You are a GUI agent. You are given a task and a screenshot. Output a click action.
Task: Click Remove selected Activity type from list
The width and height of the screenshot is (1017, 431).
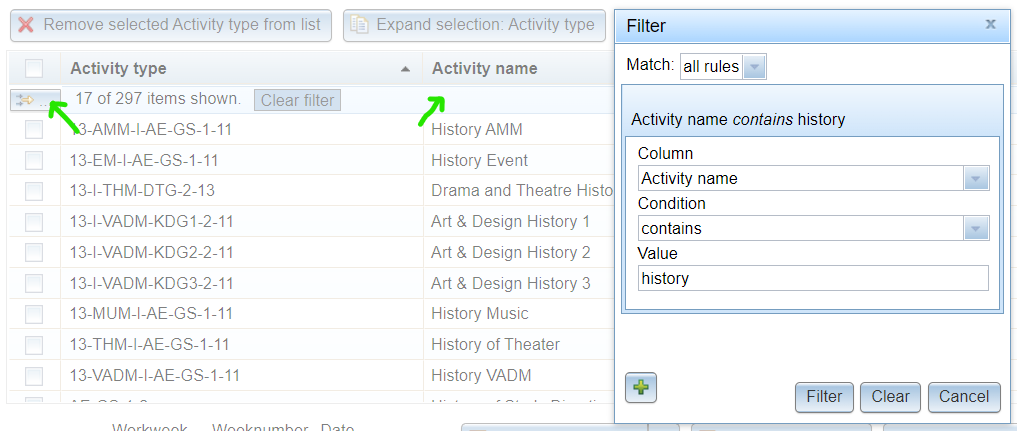(x=171, y=25)
